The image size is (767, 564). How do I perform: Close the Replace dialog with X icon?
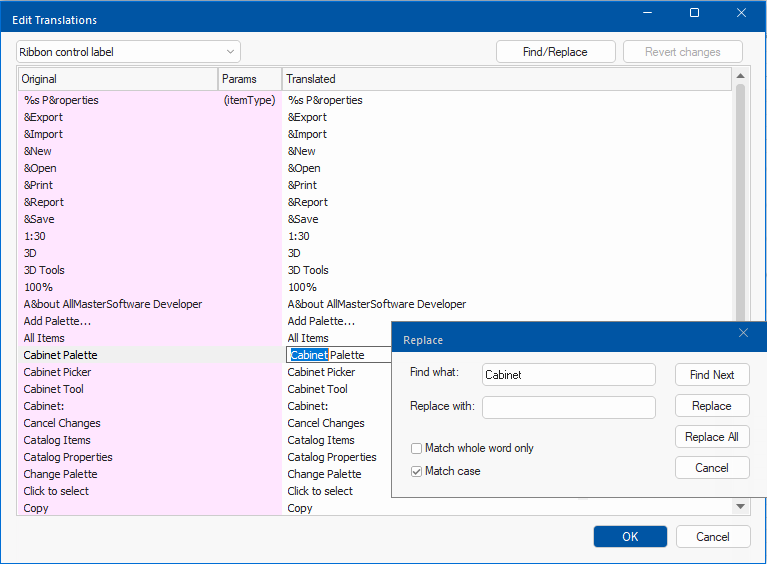(743, 333)
